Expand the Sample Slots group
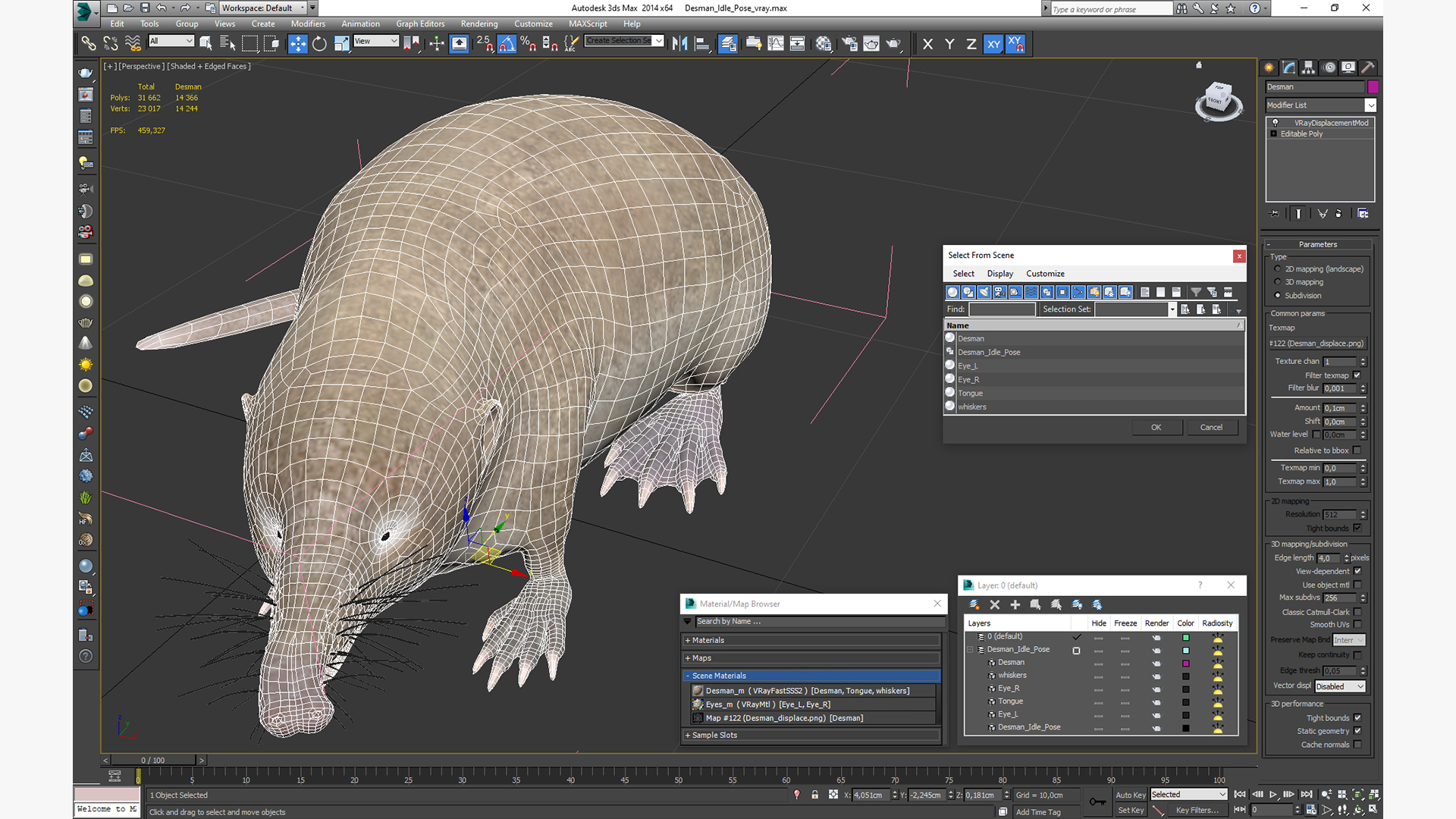This screenshot has width=1456, height=819. coord(811,735)
